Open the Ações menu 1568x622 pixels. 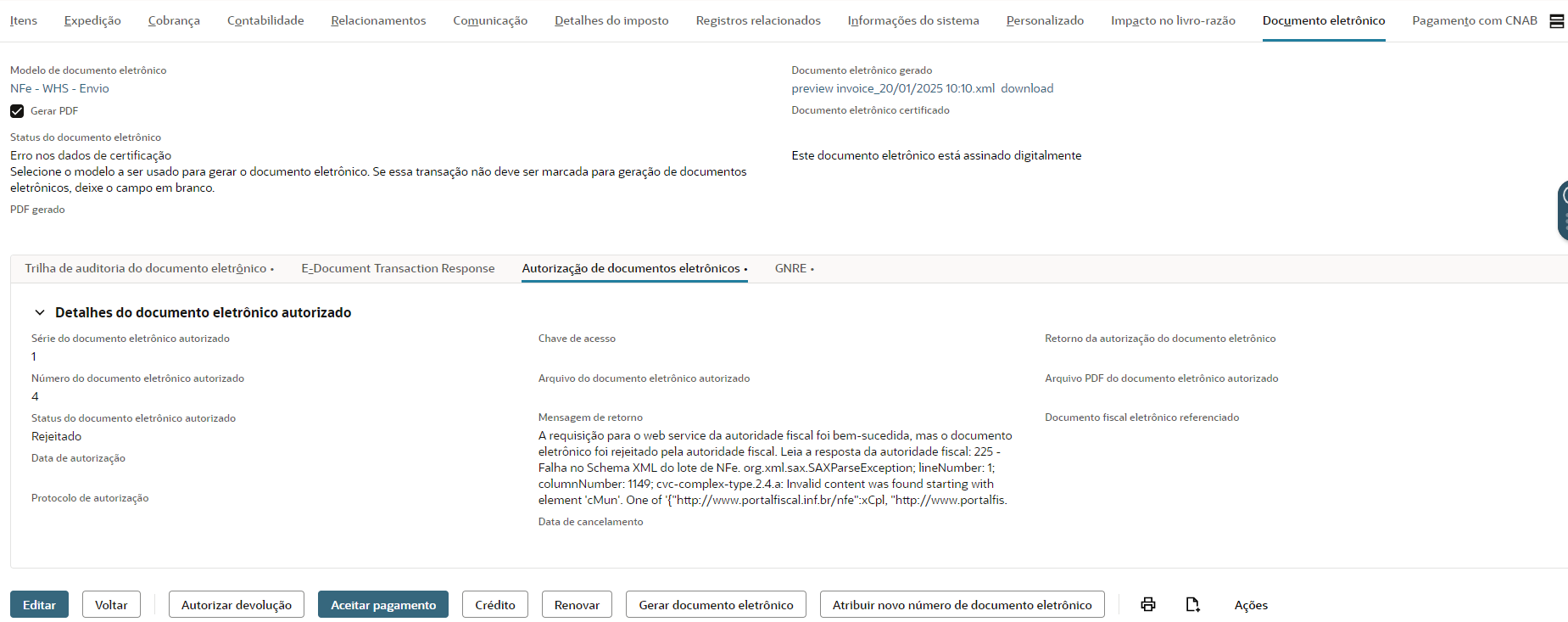[1250, 605]
